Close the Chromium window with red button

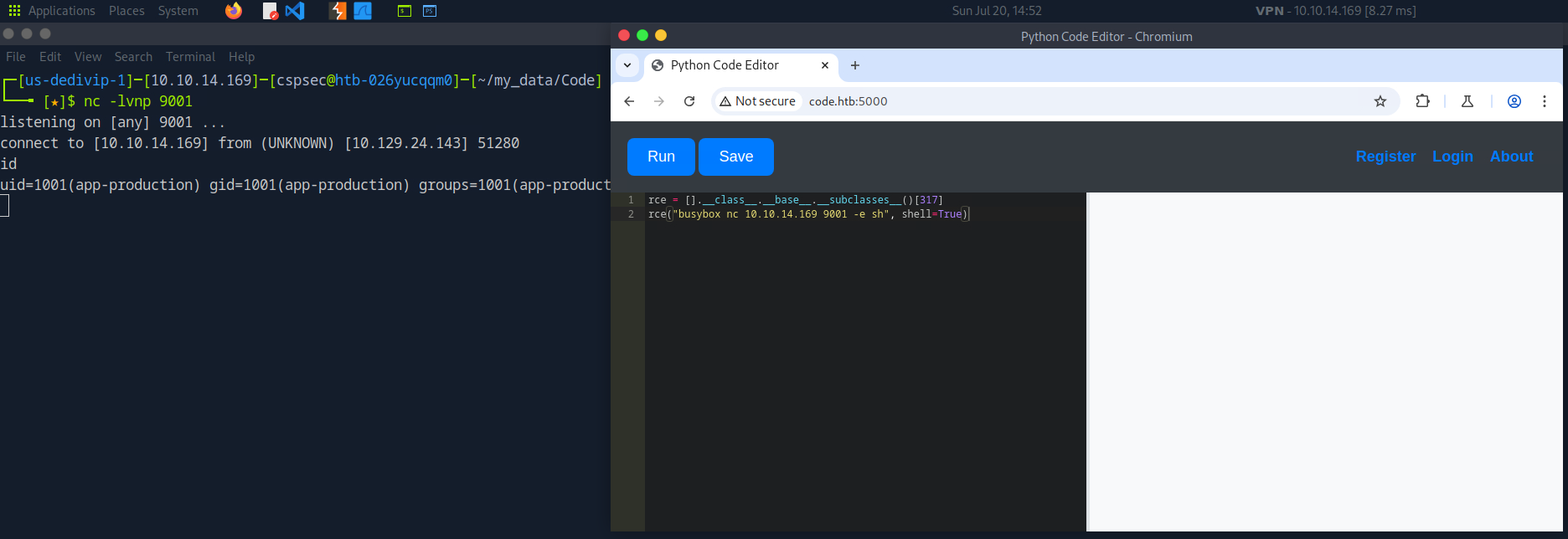tap(623, 35)
